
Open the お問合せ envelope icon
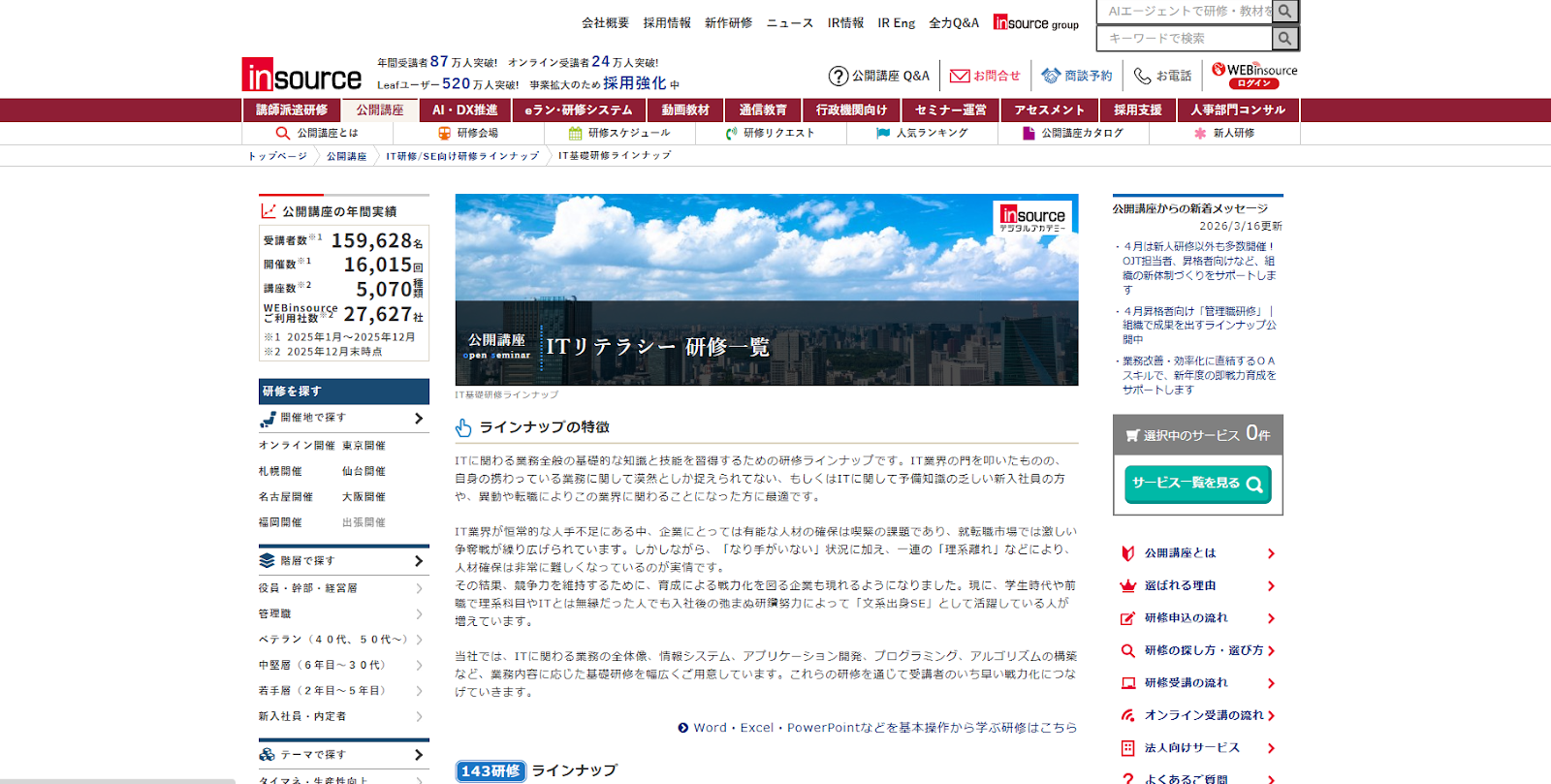click(960, 76)
